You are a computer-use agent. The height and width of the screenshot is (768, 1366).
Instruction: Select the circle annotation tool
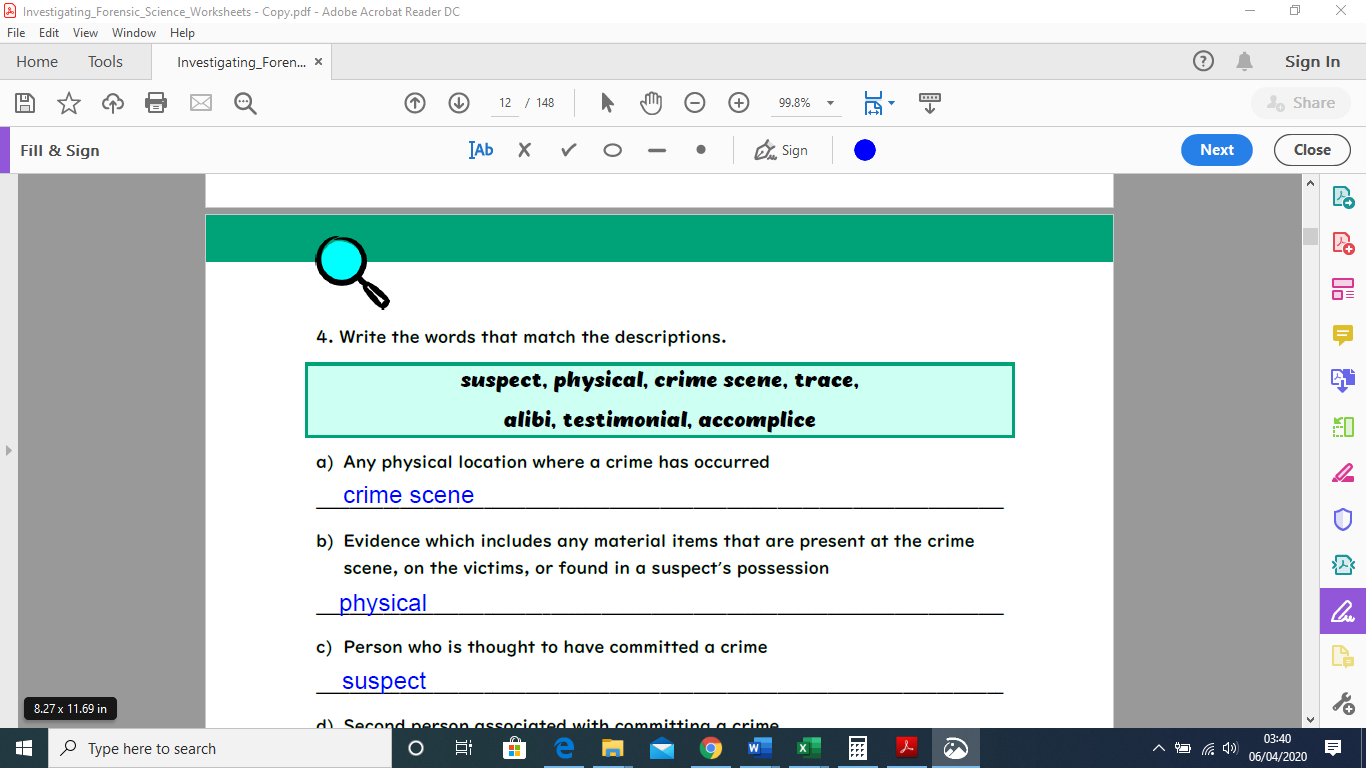[x=612, y=150]
